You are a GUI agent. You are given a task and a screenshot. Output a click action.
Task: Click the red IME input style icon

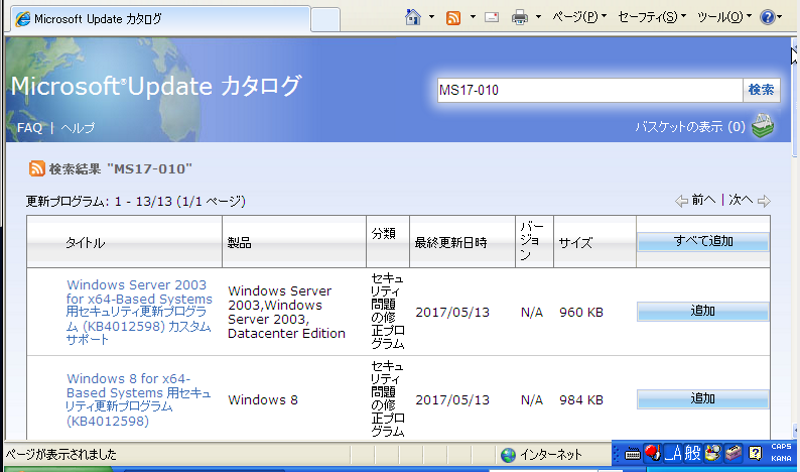[653, 453]
